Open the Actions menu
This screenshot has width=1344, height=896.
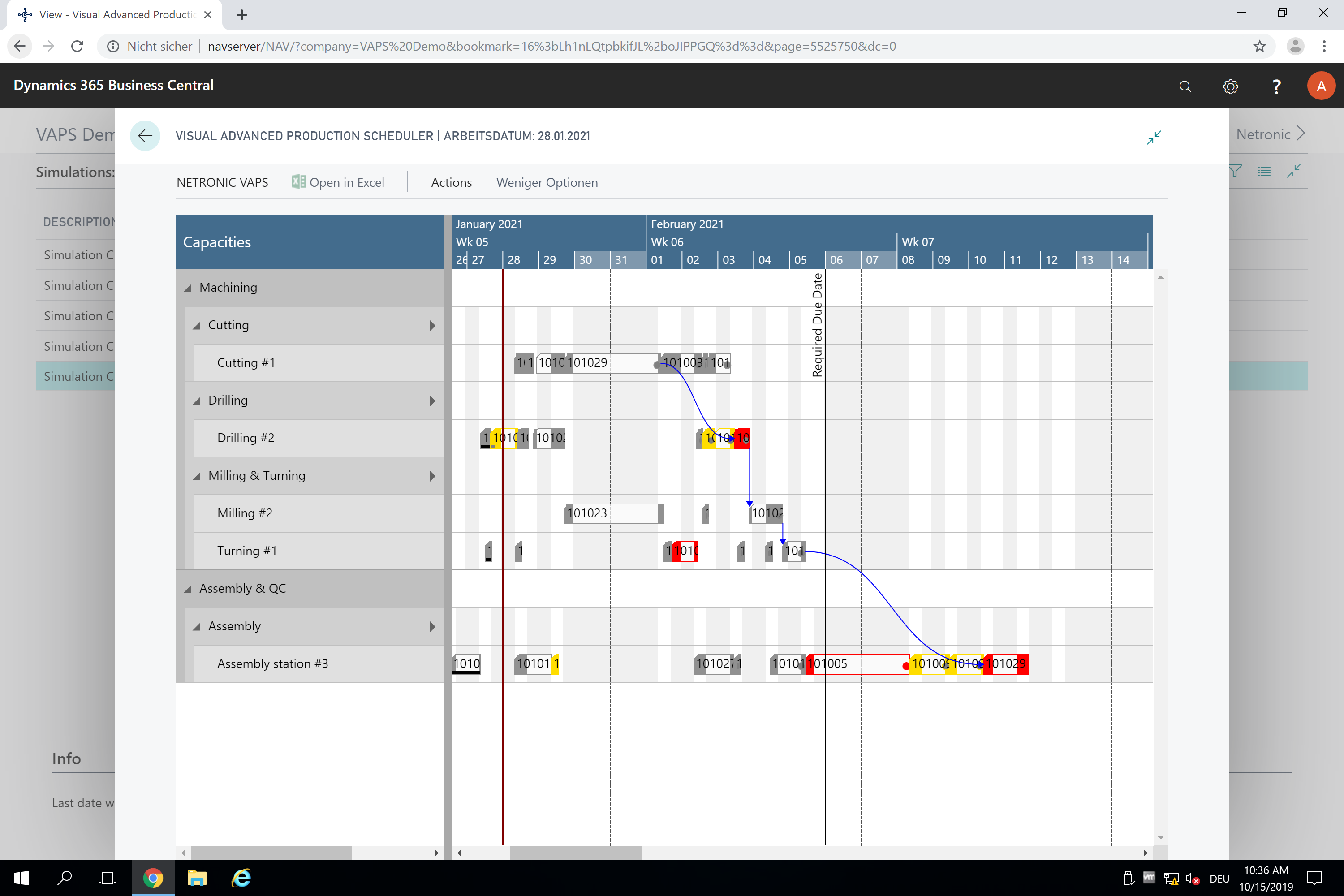[x=452, y=182]
